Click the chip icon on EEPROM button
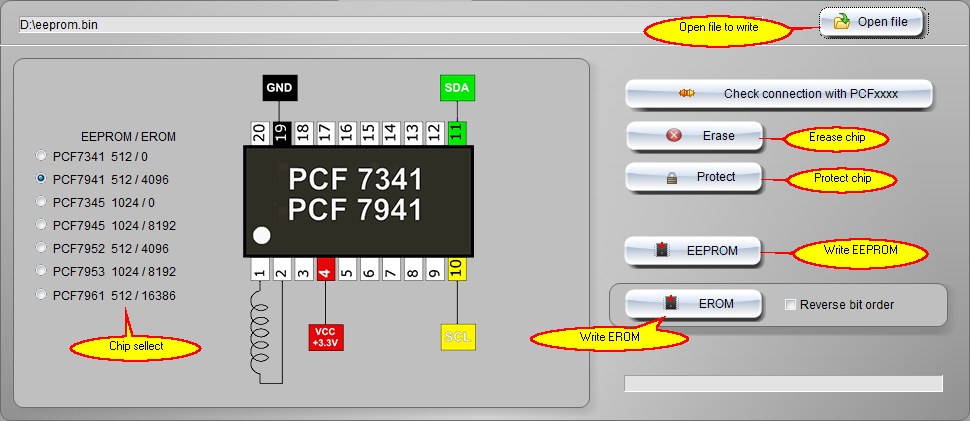The image size is (970, 421). click(662, 250)
